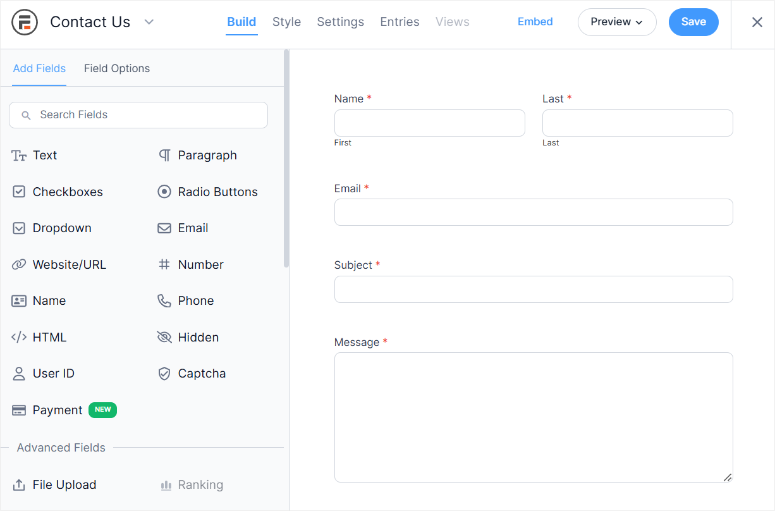This screenshot has width=775, height=511.
Task: Click the Last name input box
Action: click(x=637, y=123)
